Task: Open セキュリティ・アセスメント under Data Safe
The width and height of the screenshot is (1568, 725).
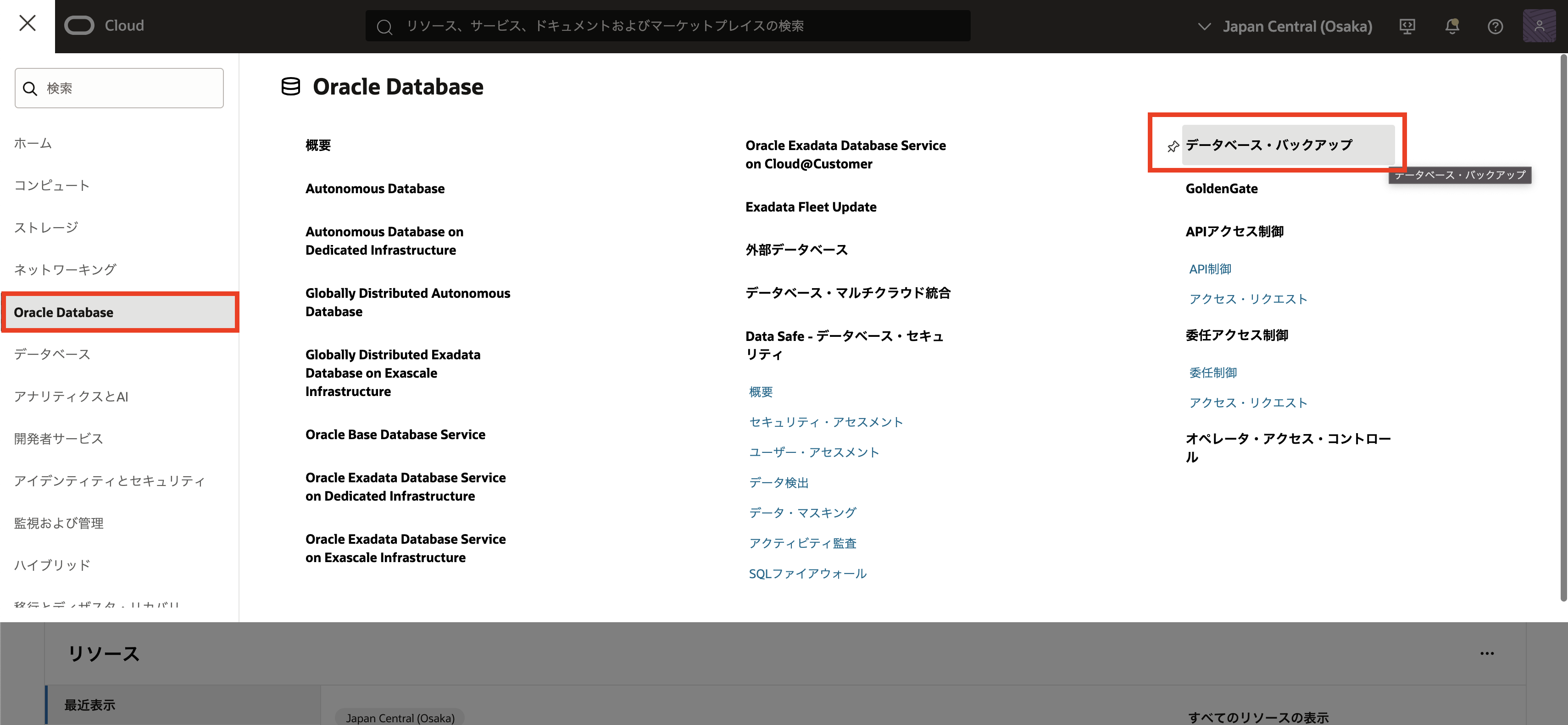Action: pos(825,421)
